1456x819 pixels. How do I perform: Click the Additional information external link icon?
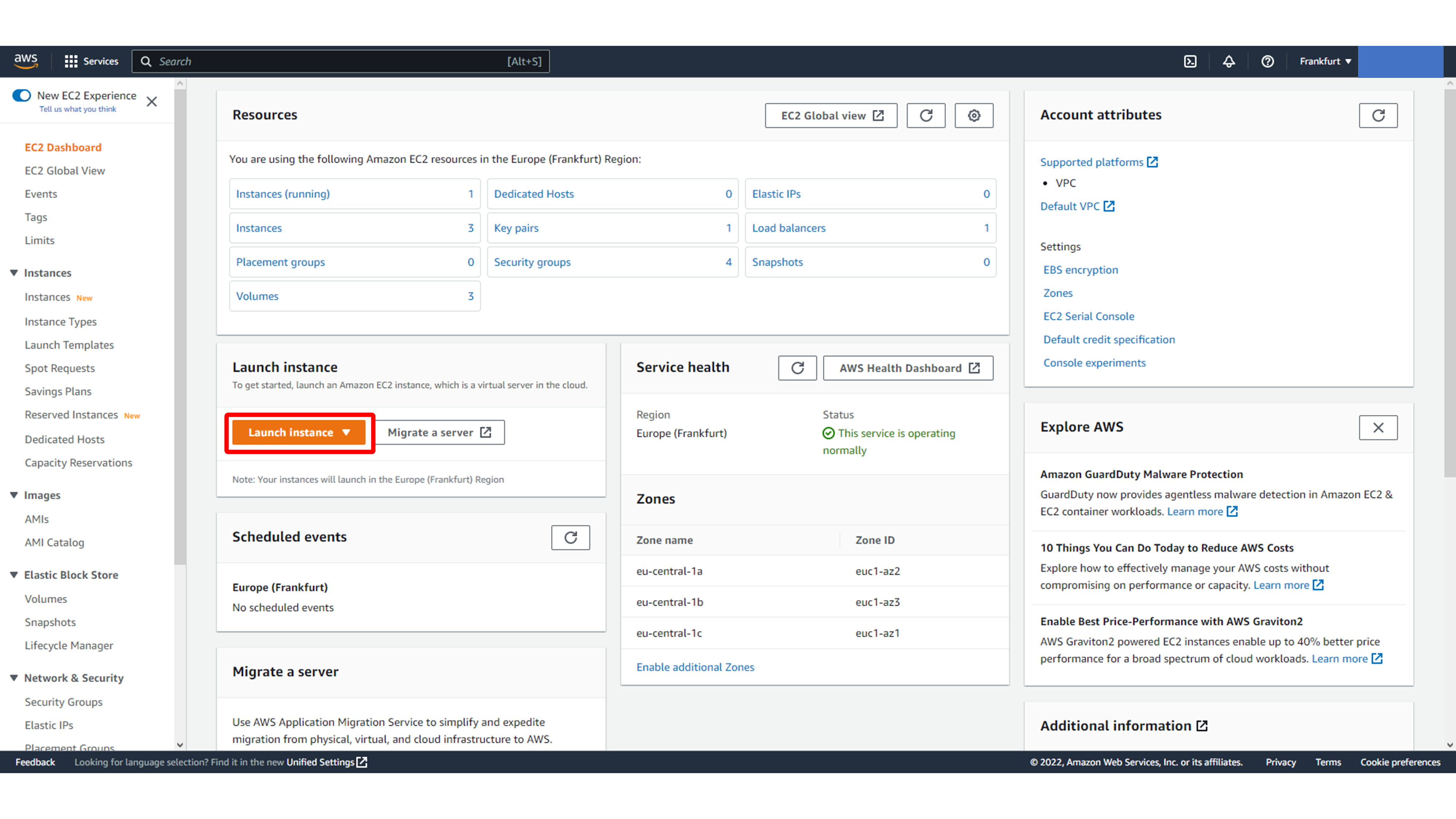click(x=1202, y=726)
